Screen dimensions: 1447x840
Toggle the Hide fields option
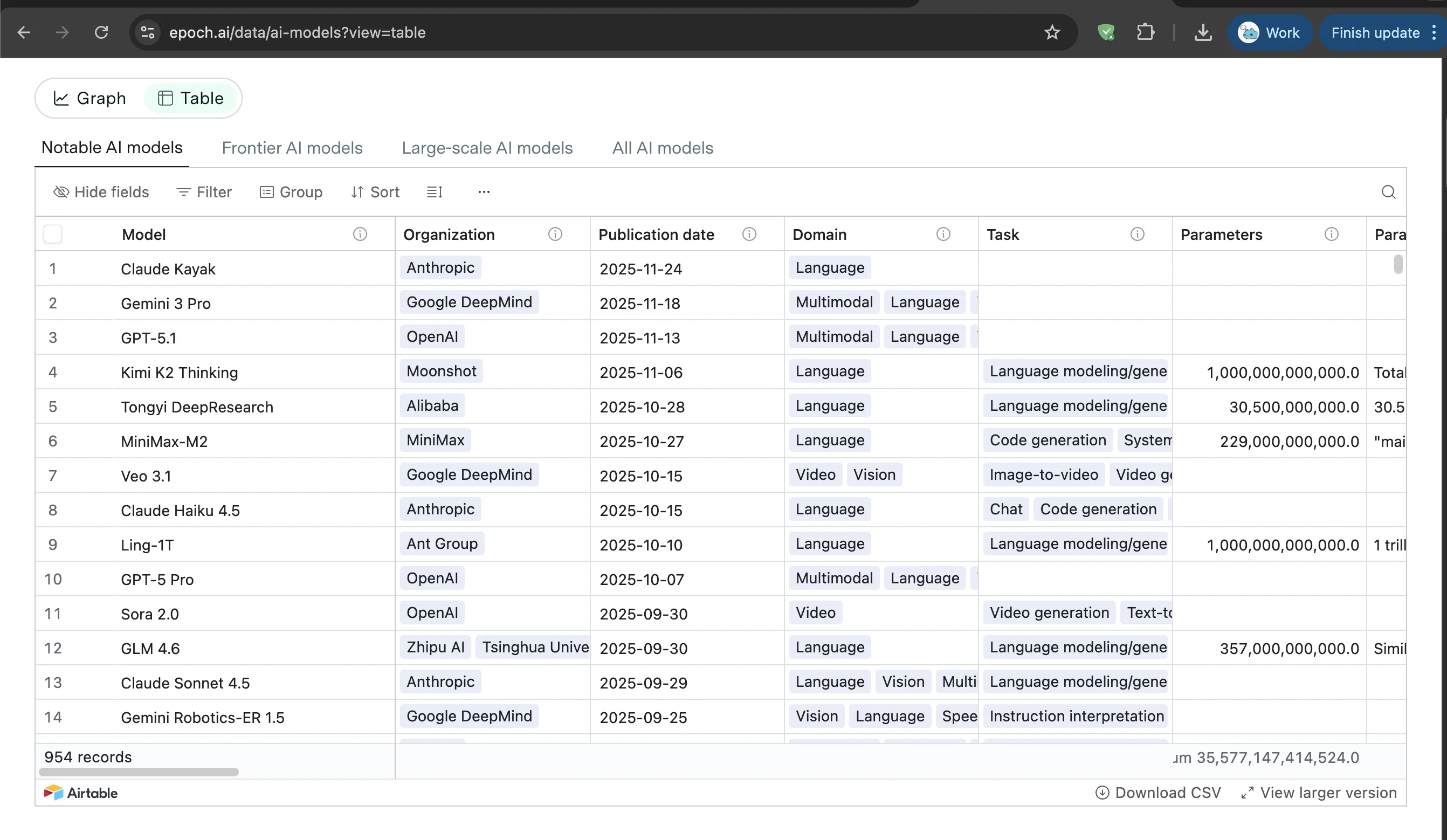tap(101, 192)
